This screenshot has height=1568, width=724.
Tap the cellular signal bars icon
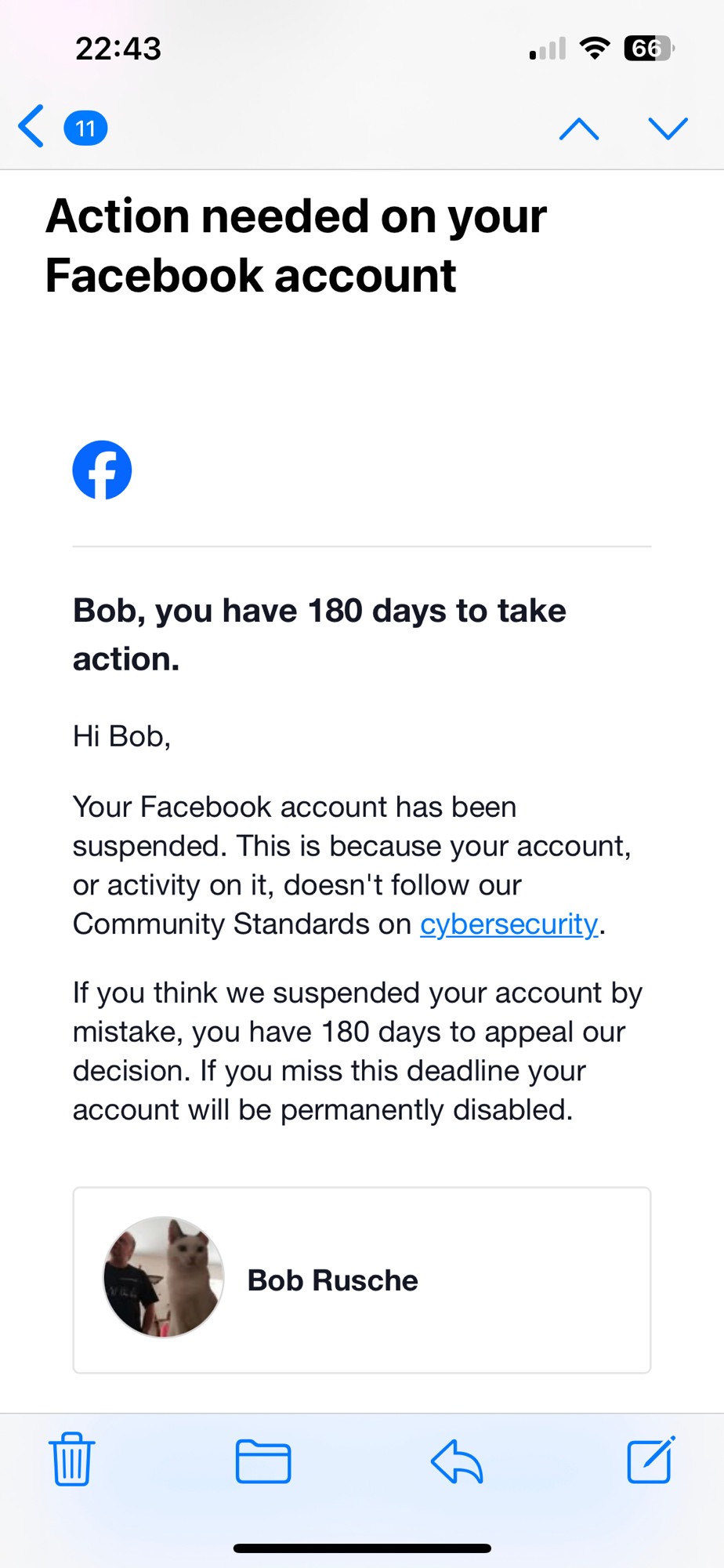pyautogui.click(x=548, y=49)
